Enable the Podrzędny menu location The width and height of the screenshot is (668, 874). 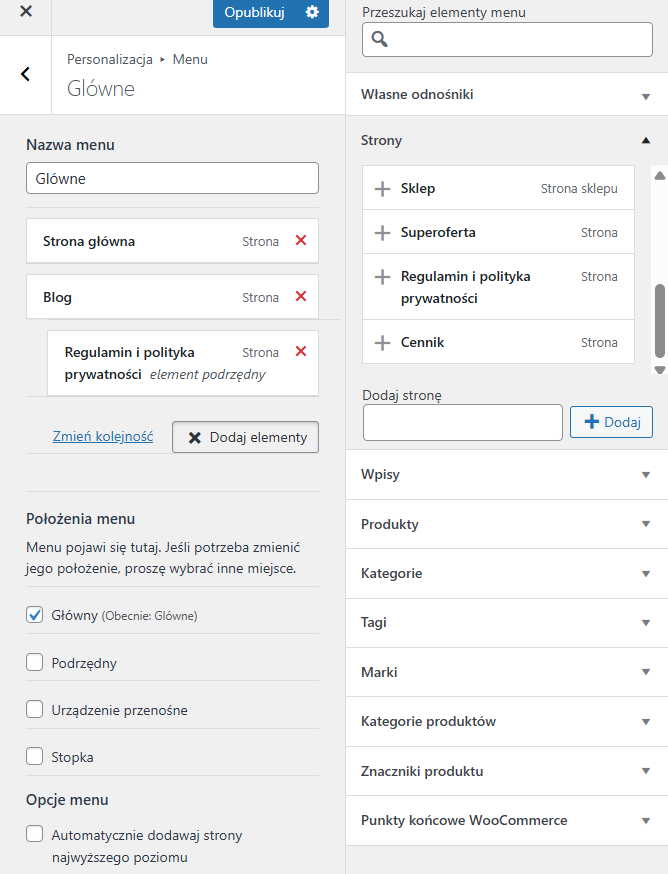[x=35, y=662]
